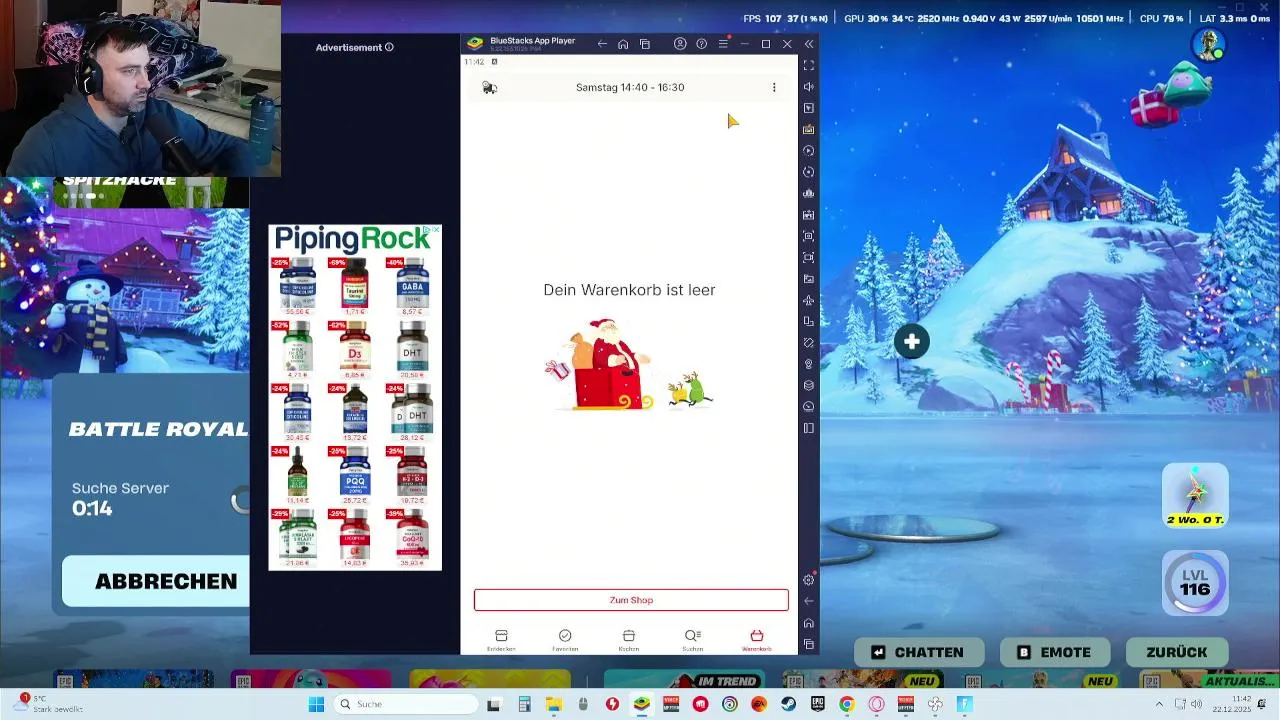Click the Zum Shop button

(x=631, y=600)
